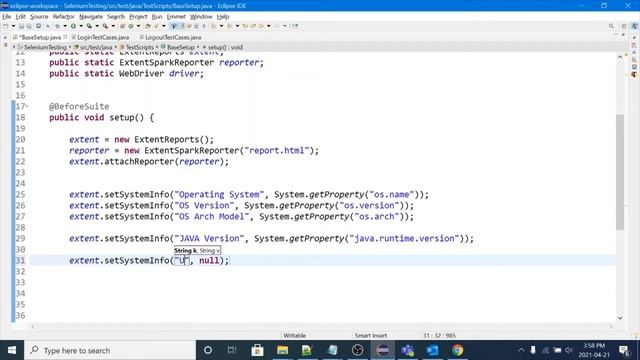640x360 pixels.
Task: Click the TestScripts breadcrumb segment
Action: [x=139, y=47]
